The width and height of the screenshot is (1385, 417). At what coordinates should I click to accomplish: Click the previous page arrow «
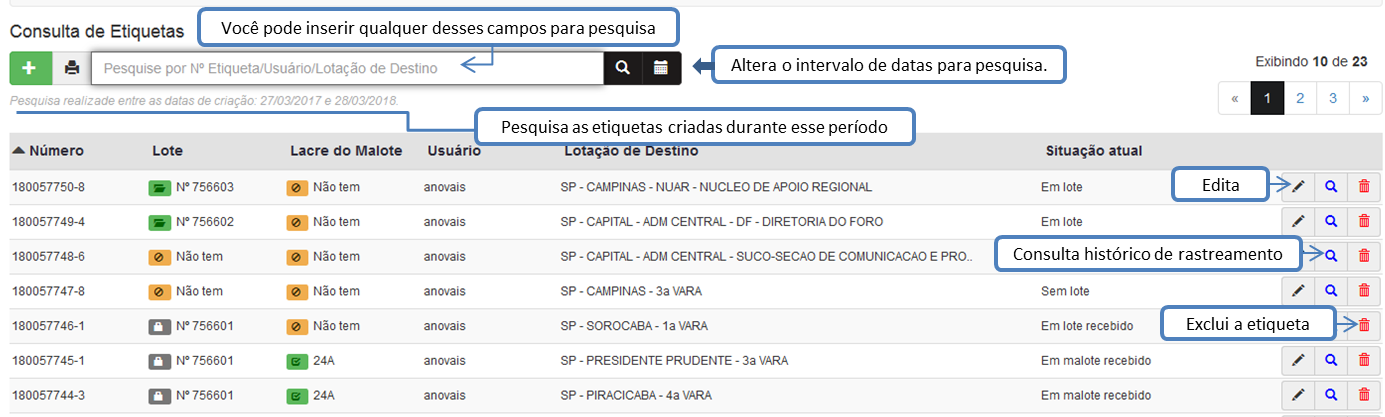pyautogui.click(x=1235, y=99)
